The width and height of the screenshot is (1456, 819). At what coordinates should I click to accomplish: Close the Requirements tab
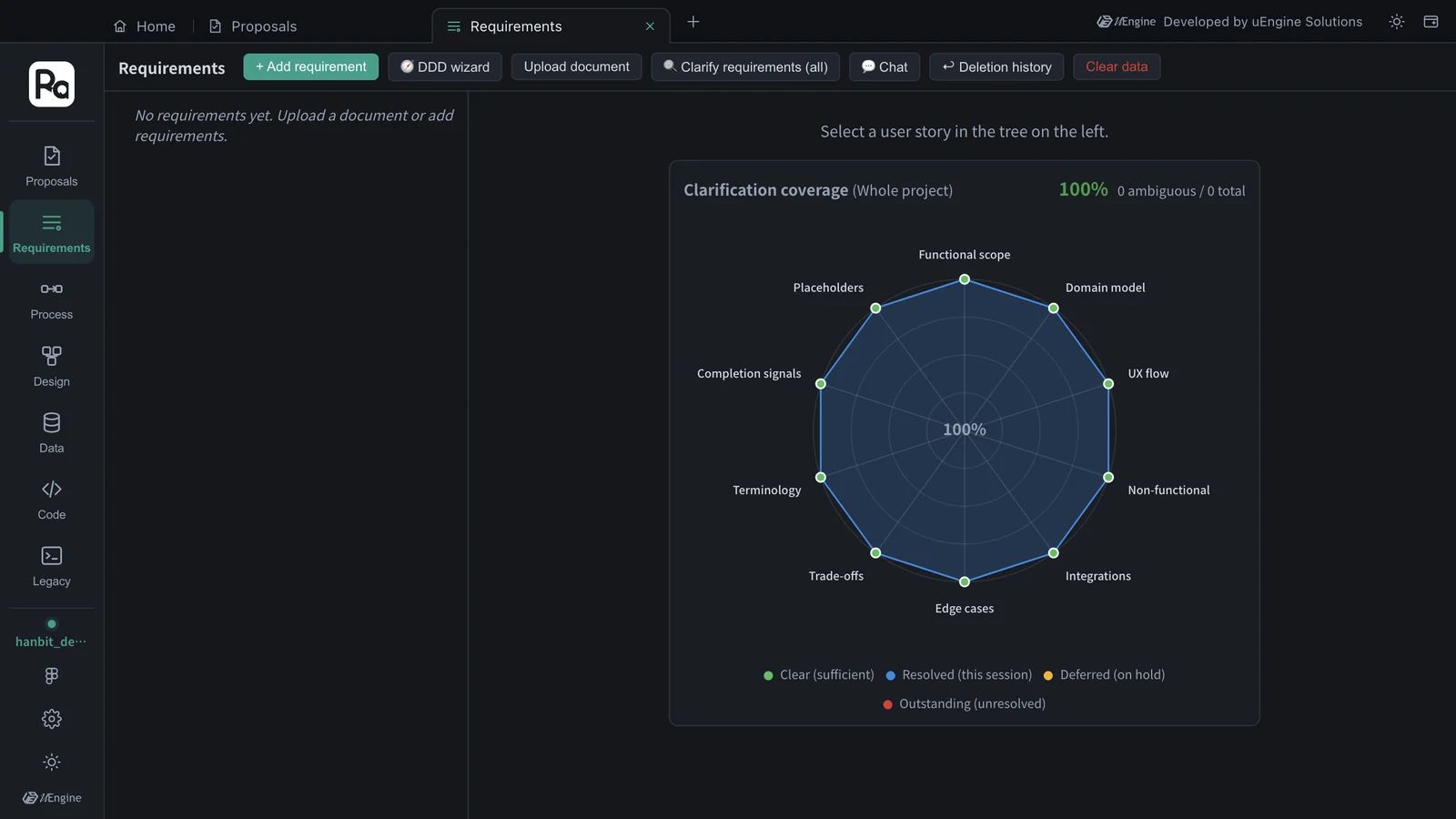click(650, 26)
